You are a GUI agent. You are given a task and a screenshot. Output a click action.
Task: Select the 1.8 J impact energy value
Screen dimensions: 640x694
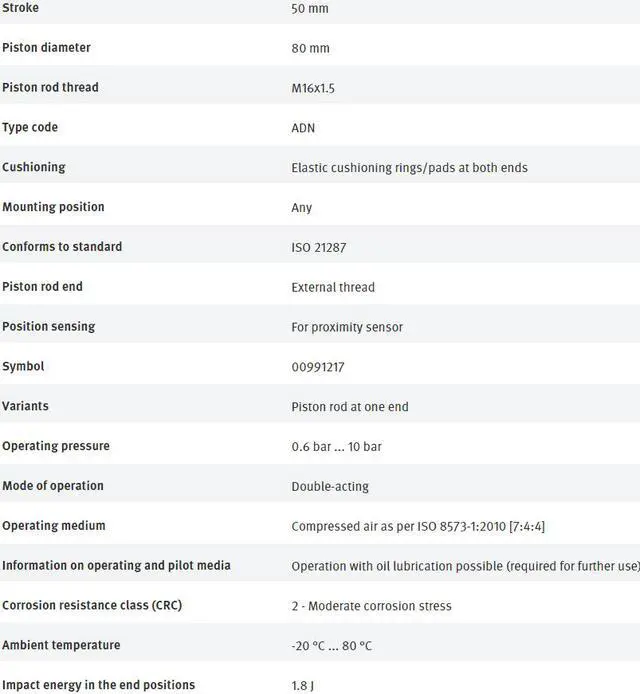304,685
